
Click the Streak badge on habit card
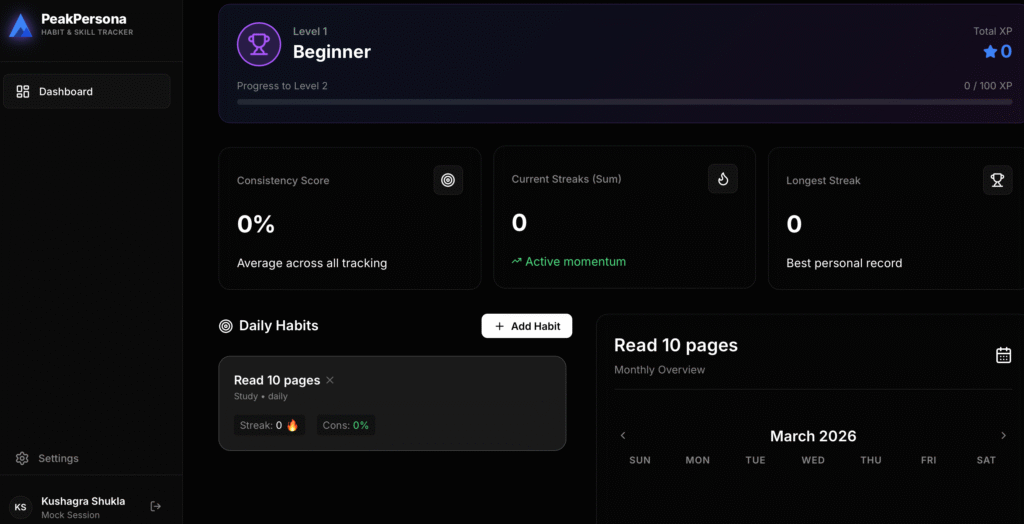[x=270, y=425]
